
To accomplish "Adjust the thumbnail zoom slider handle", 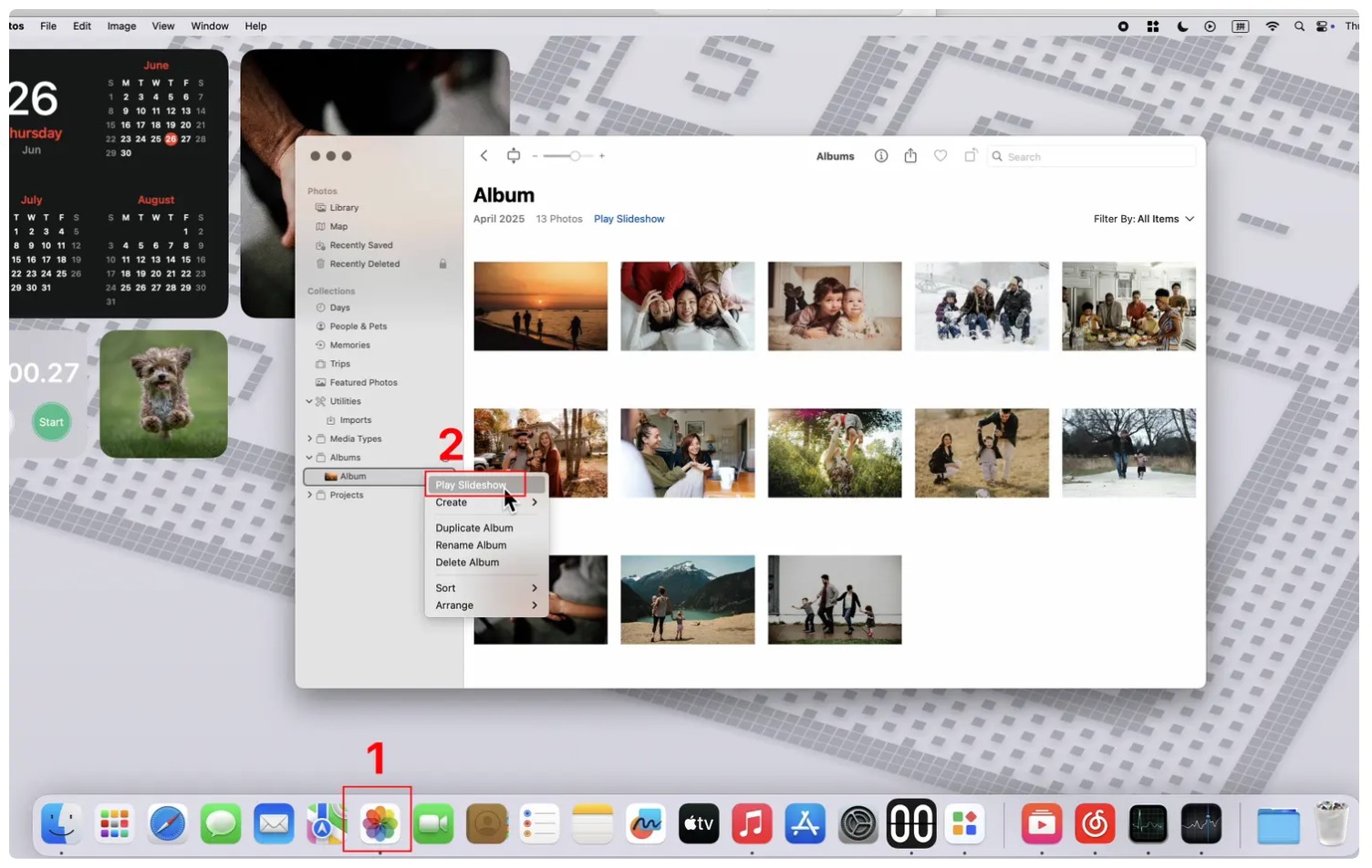I will pos(575,156).
